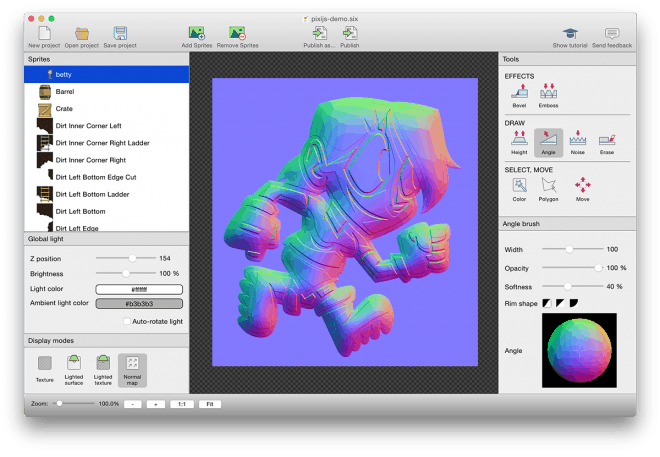Click the Tools panel header
660x457 pixels.
(x=567, y=59)
